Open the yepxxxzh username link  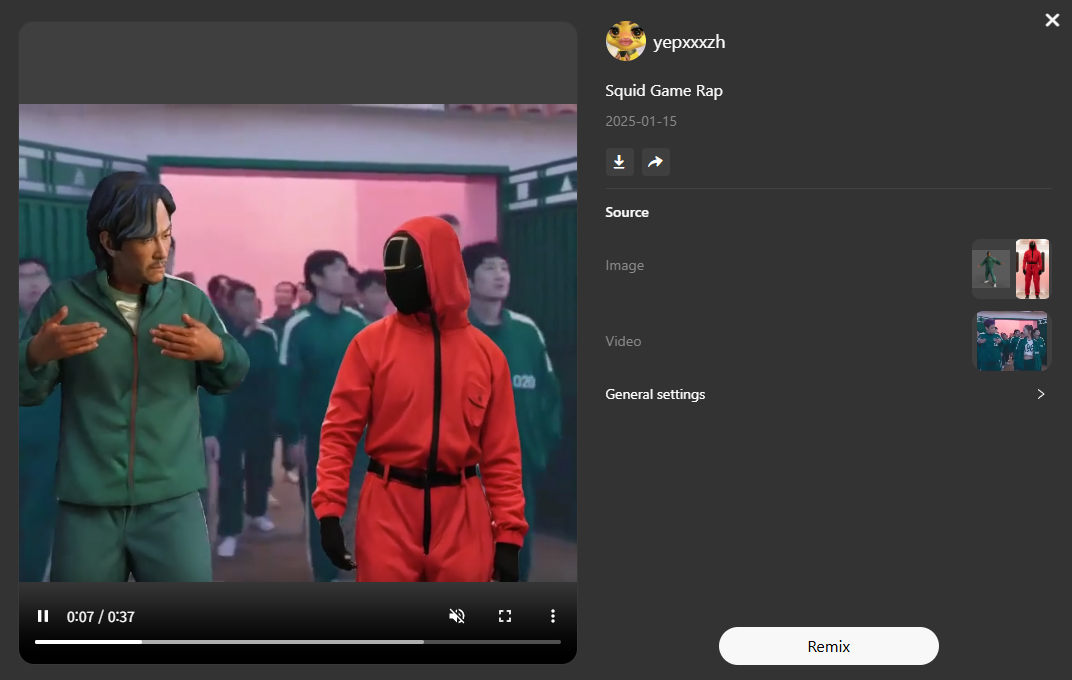point(689,42)
